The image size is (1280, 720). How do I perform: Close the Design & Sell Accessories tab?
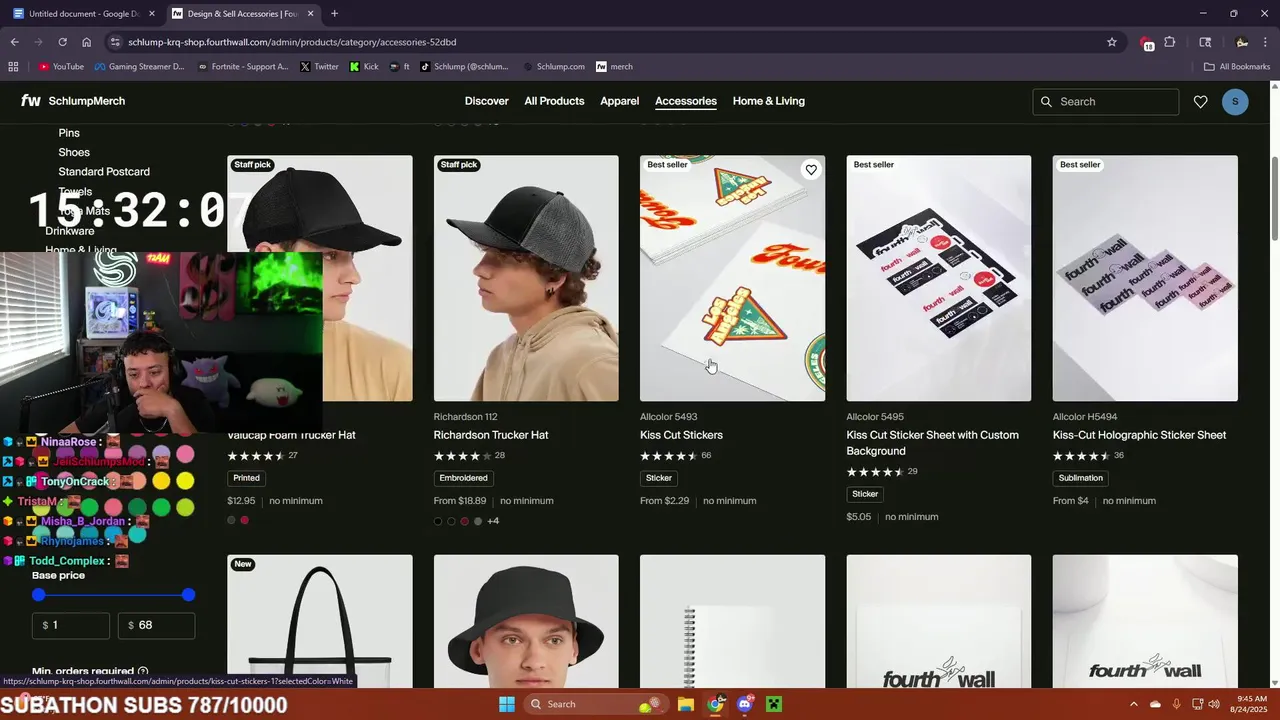click(x=311, y=14)
